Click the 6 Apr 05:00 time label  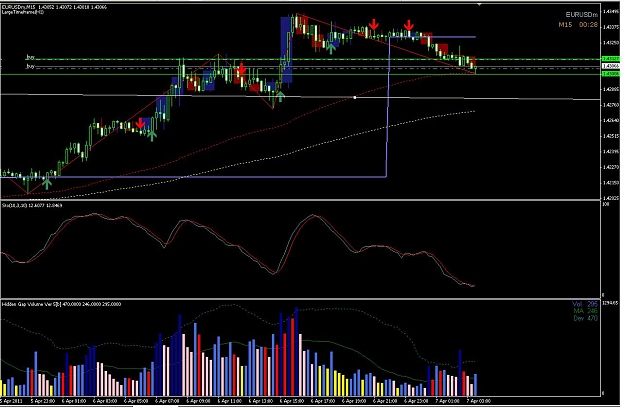[136, 401]
